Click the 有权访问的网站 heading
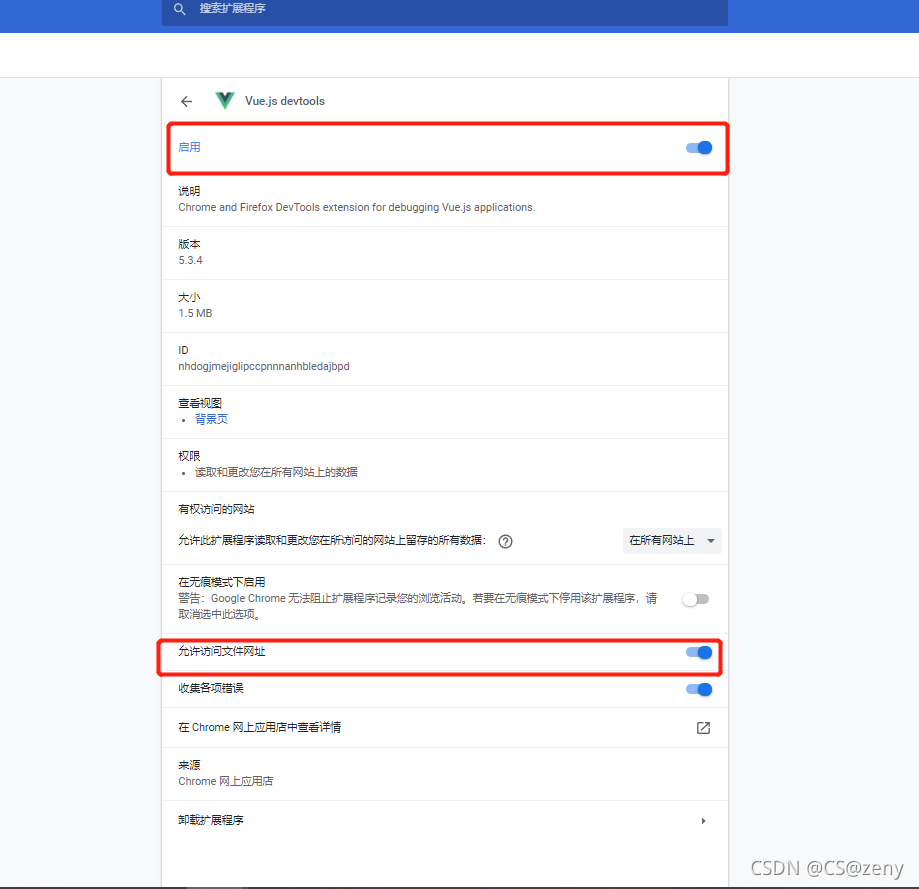This screenshot has width=919, height=889. pos(216,509)
